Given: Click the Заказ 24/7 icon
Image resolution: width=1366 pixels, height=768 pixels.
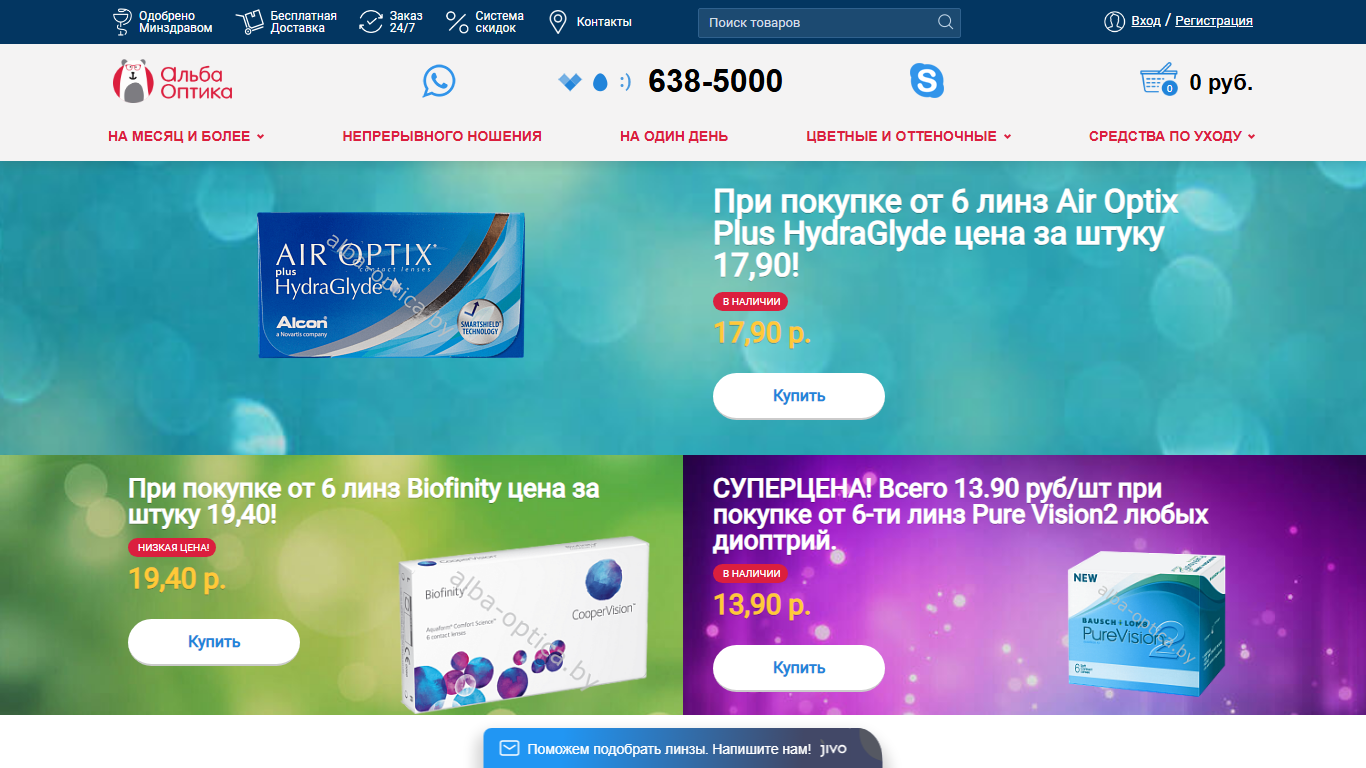Looking at the screenshot, I should [x=371, y=22].
